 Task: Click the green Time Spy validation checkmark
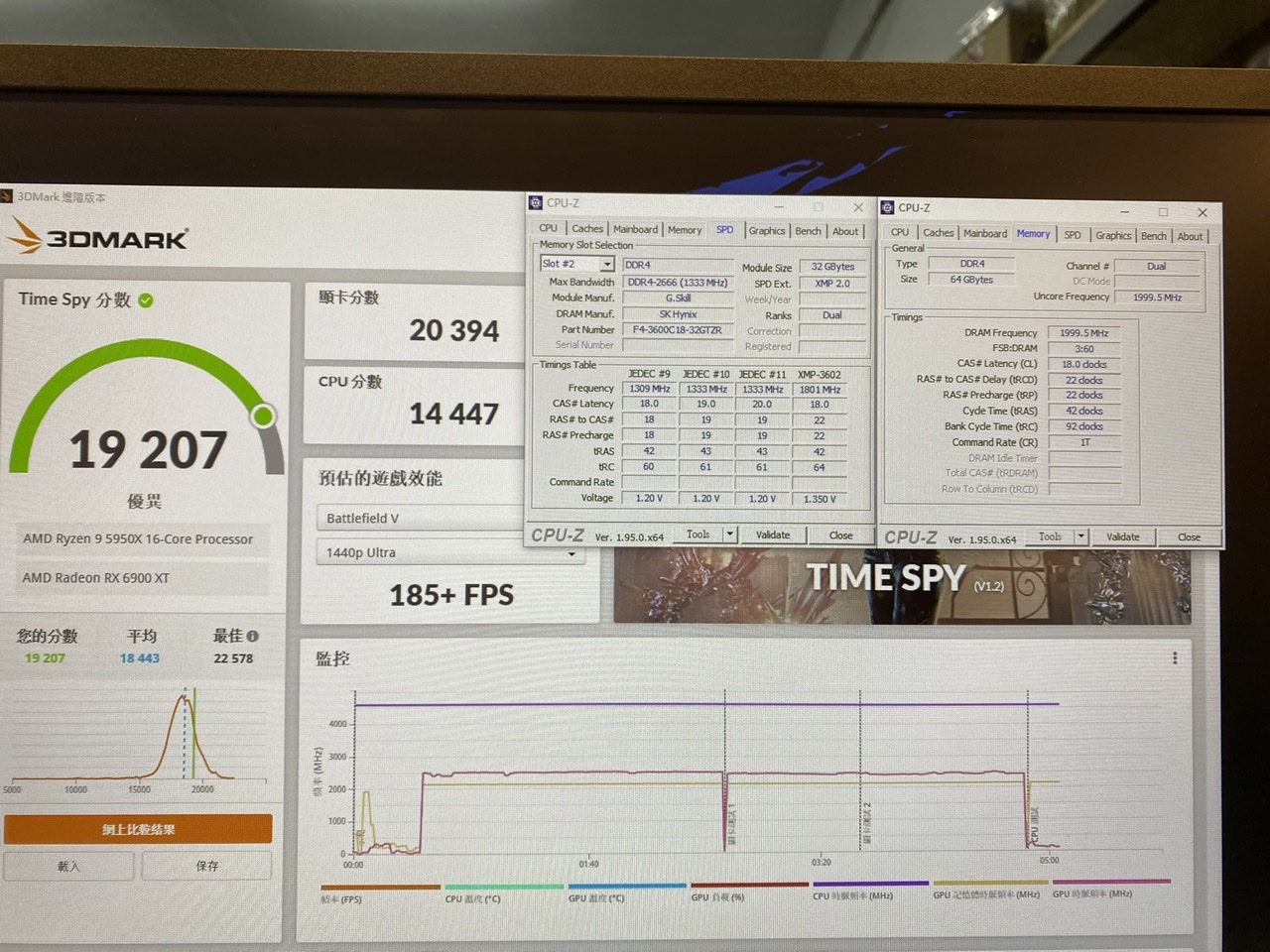tap(146, 299)
